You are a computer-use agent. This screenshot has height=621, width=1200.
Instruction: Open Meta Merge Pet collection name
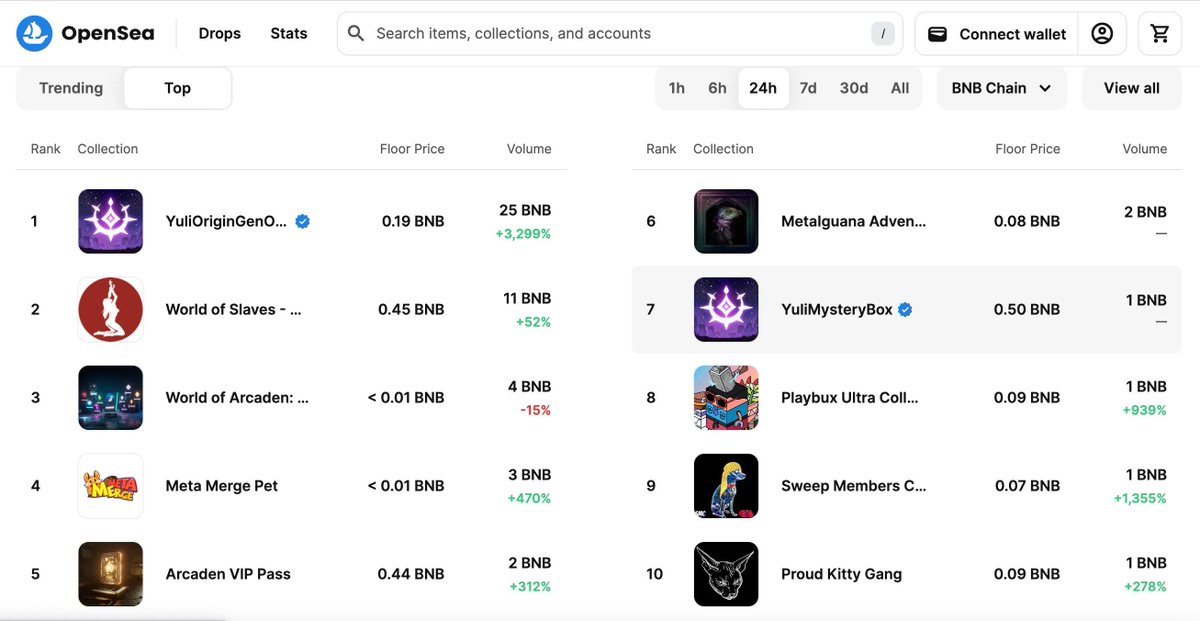222,486
